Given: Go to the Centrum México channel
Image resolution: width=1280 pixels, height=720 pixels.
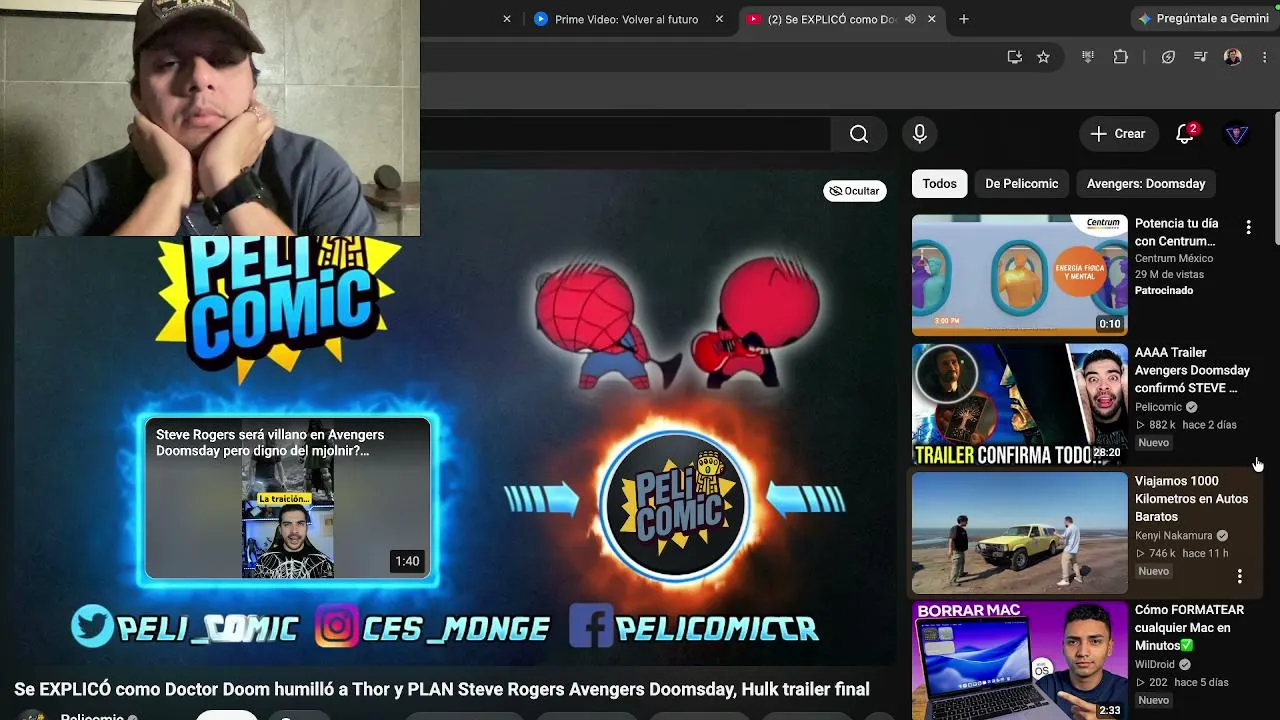Looking at the screenshot, I should [x=1174, y=259].
